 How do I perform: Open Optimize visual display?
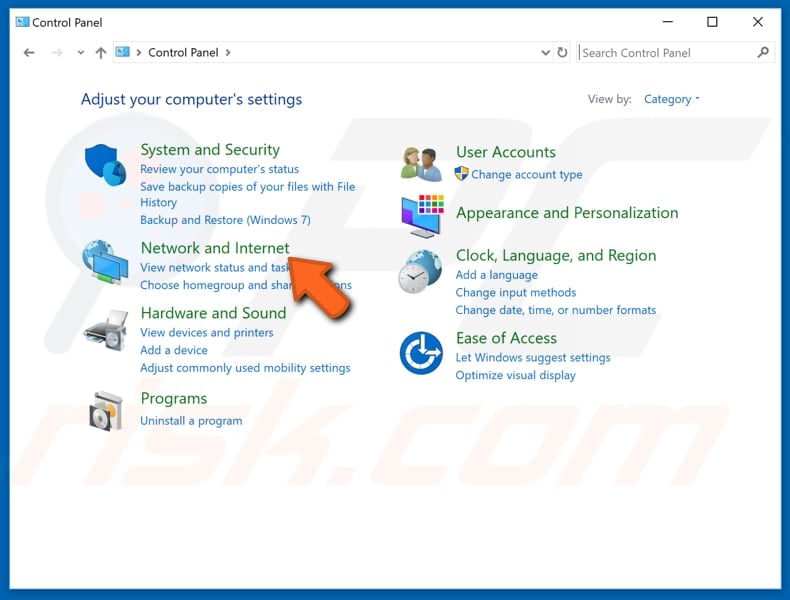click(515, 375)
